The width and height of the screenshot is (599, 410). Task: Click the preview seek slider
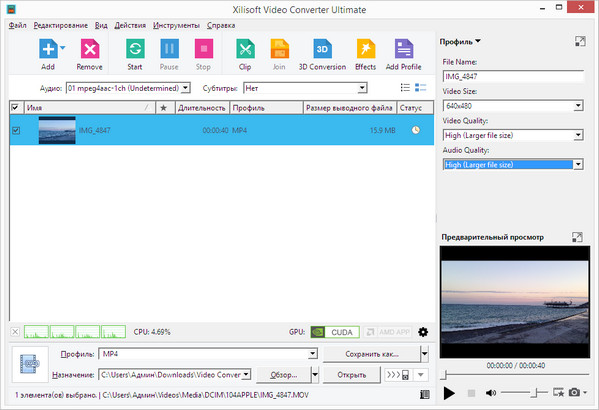tap(515, 374)
